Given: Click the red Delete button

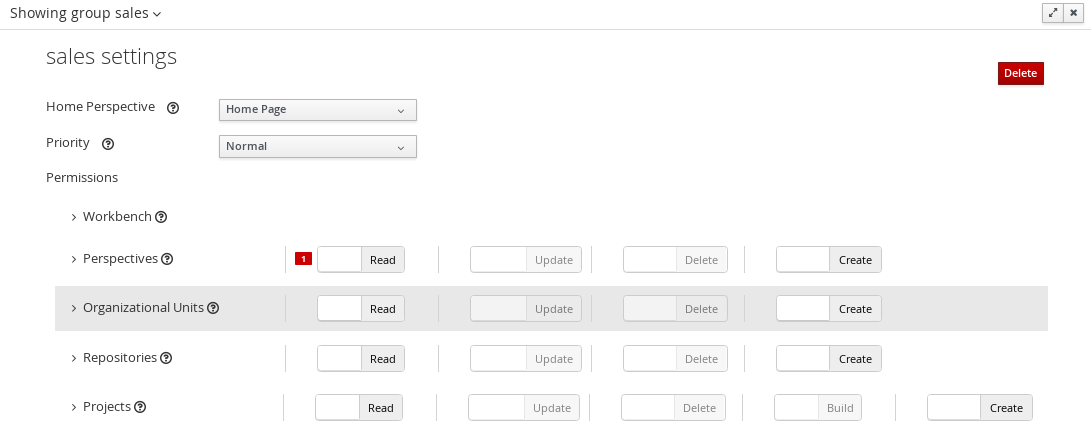Looking at the screenshot, I should pyautogui.click(x=1021, y=73).
